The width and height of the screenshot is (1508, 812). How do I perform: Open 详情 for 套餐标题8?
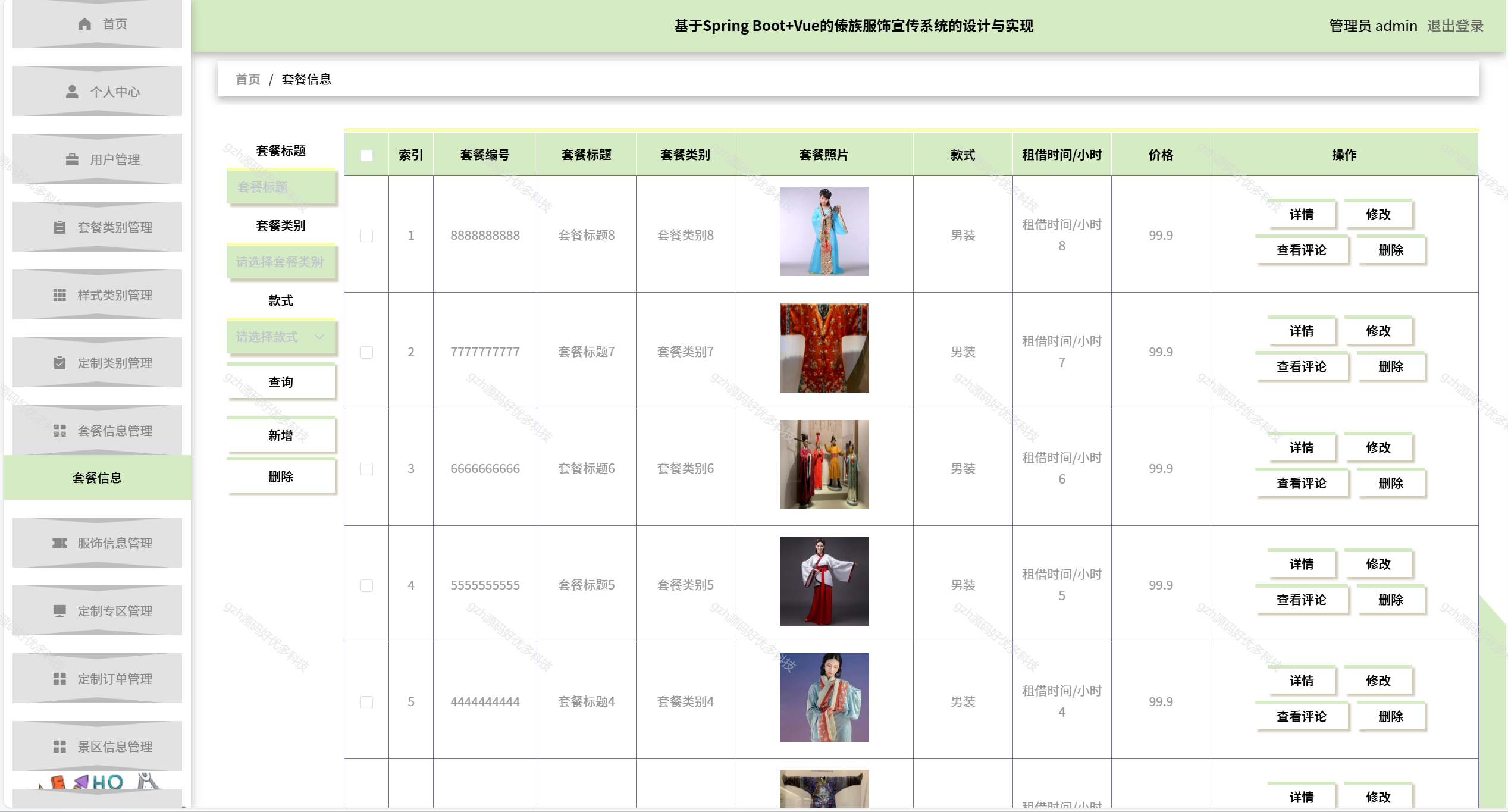pos(1302,214)
